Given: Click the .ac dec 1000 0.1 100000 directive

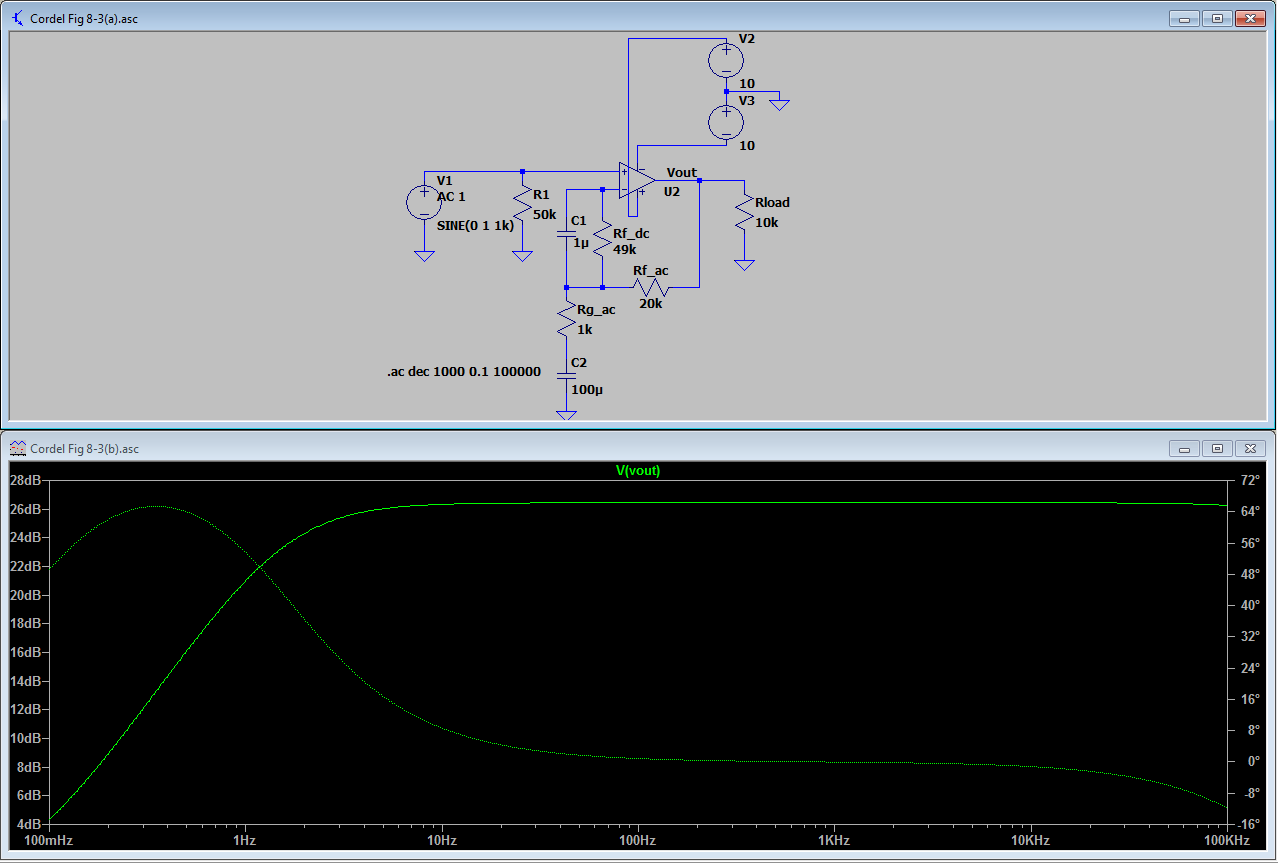Looking at the screenshot, I should click(464, 372).
